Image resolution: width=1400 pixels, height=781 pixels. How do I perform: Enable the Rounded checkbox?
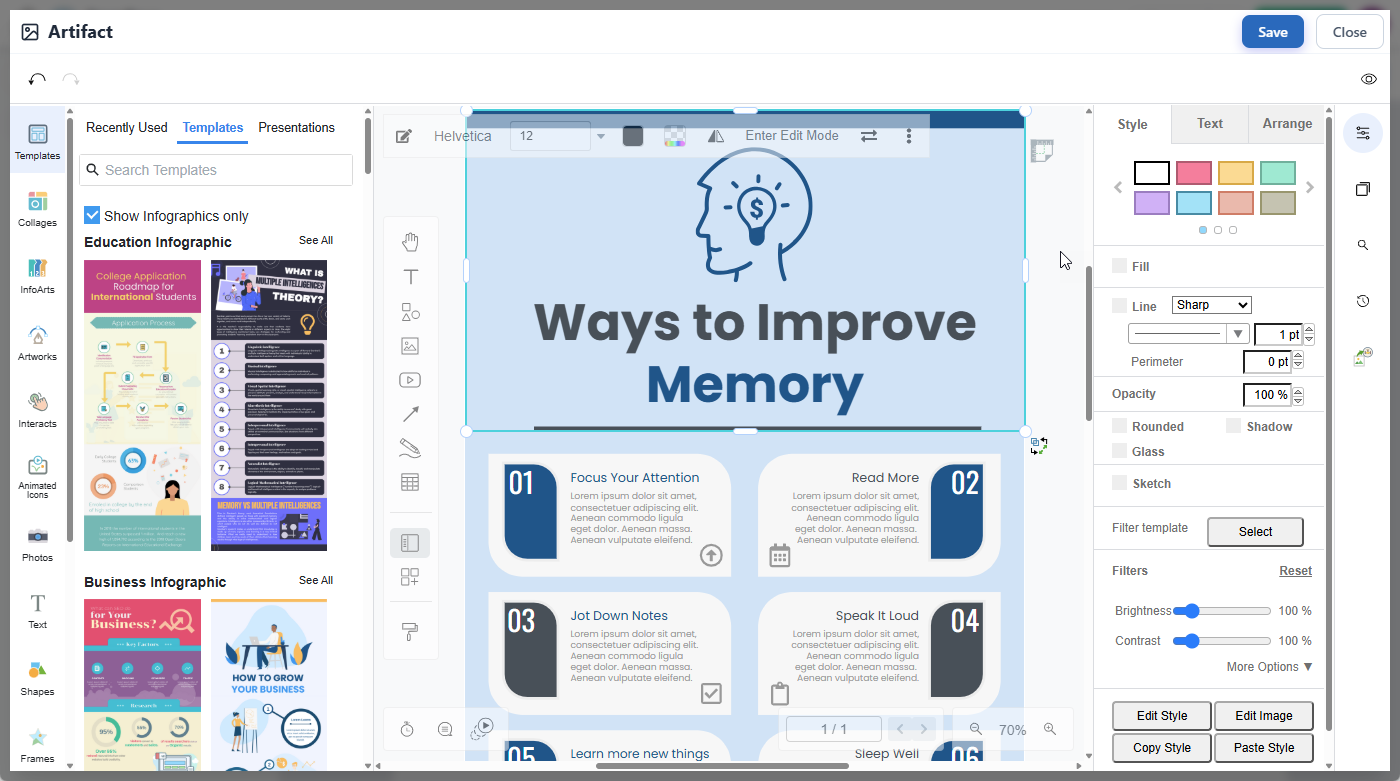coord(1119,425)
